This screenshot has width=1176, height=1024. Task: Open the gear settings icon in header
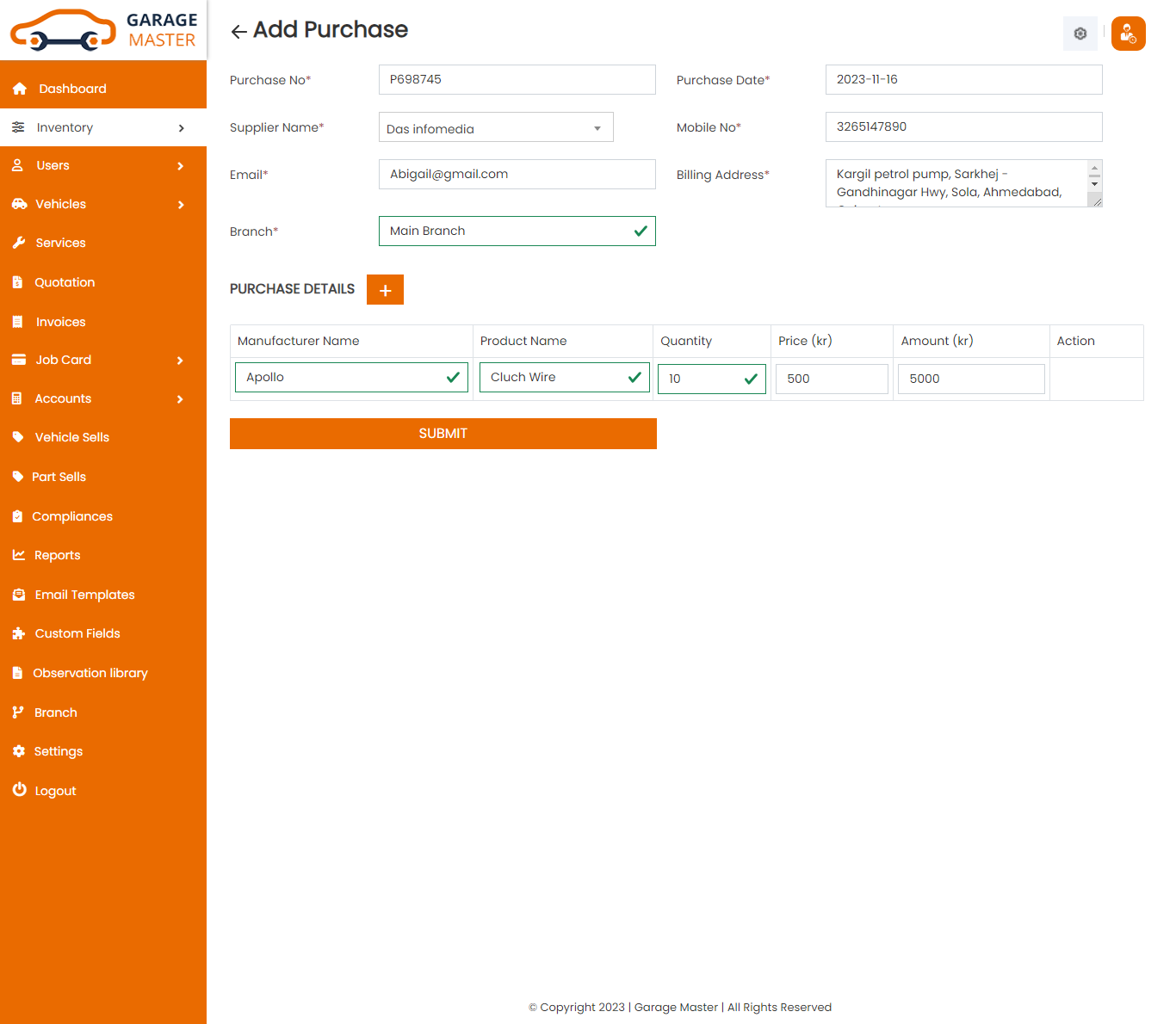tap(1080, 34)
